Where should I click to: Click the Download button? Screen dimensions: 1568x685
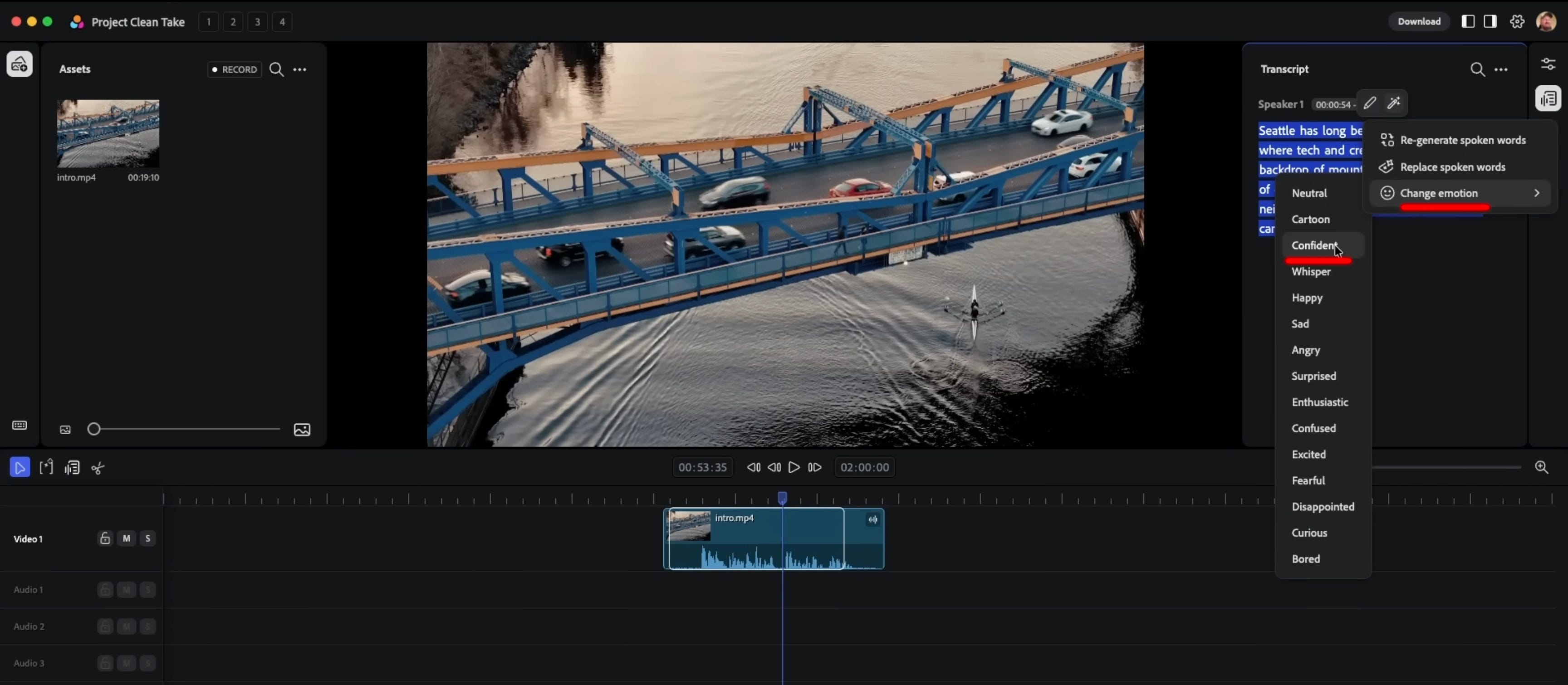(x=1418, y=22)
